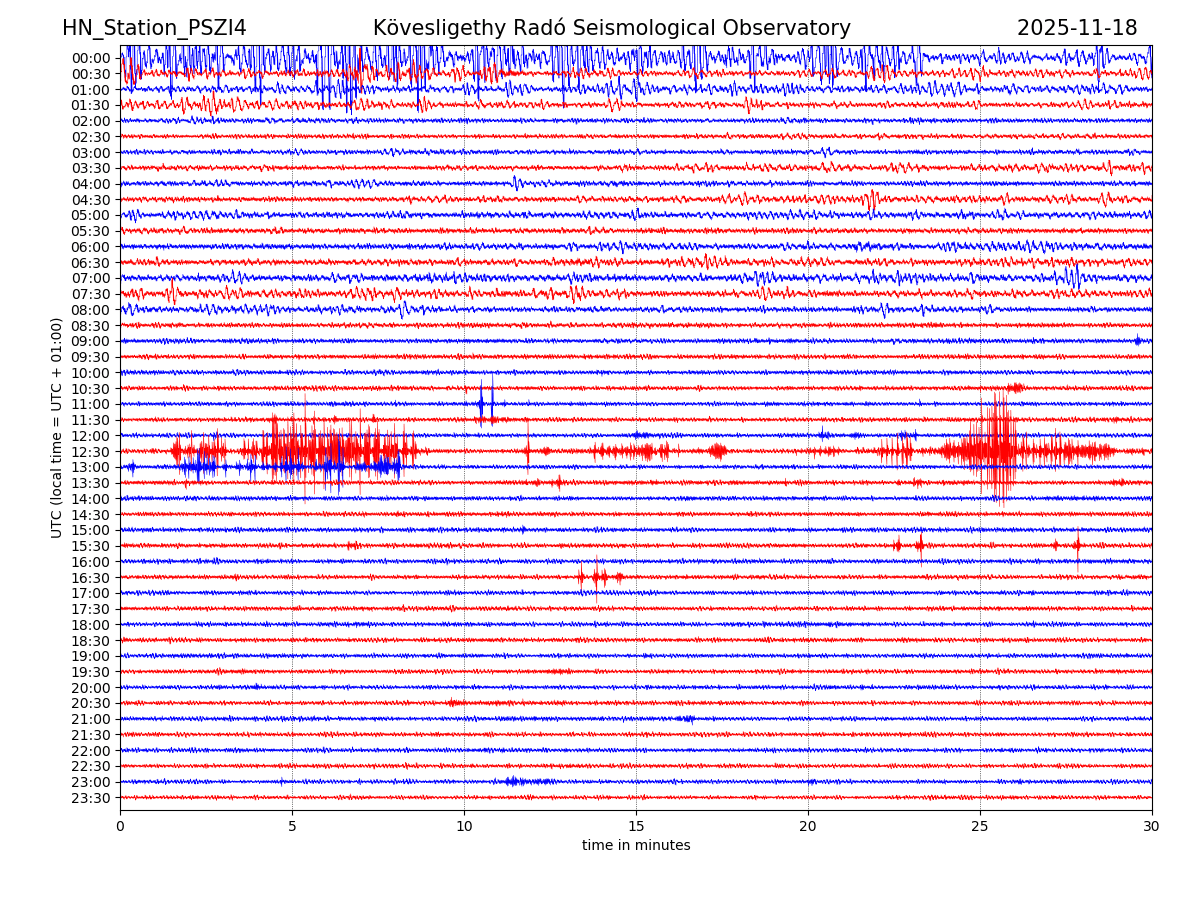
Task: Click the date 2025-11-18 in header
Action: coord(1077,28)
